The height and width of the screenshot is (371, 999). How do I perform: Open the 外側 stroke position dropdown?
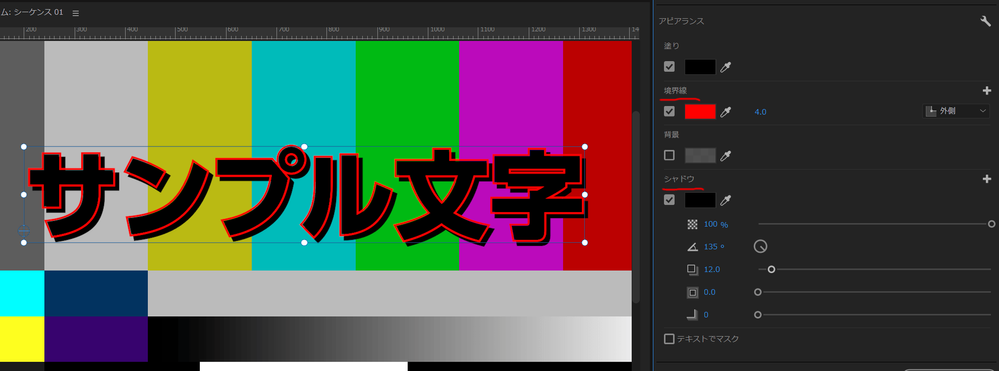[956, 111]
